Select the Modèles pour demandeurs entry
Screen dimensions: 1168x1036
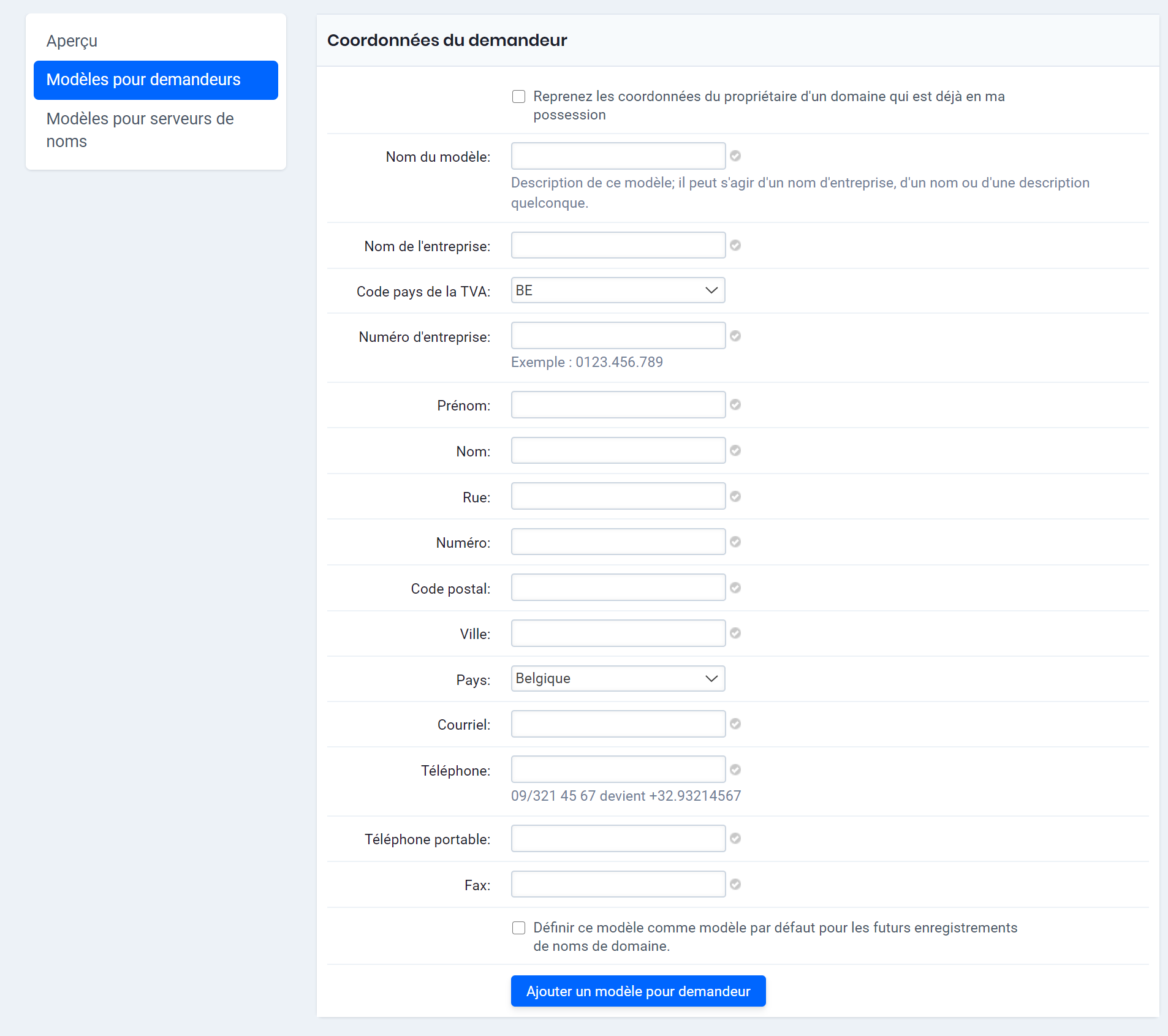[x=143, y=80]
